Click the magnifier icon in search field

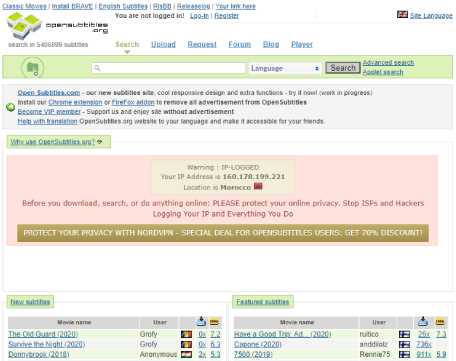point(97,68)
